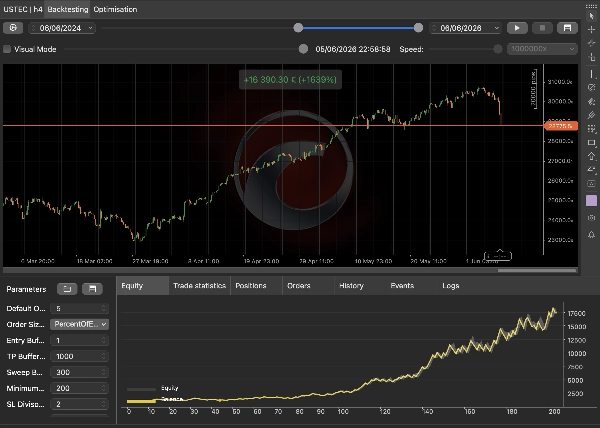This screenshot has height=428, width=600.
Task: Select the vertical line drawing tool
Action: point(592,74)
